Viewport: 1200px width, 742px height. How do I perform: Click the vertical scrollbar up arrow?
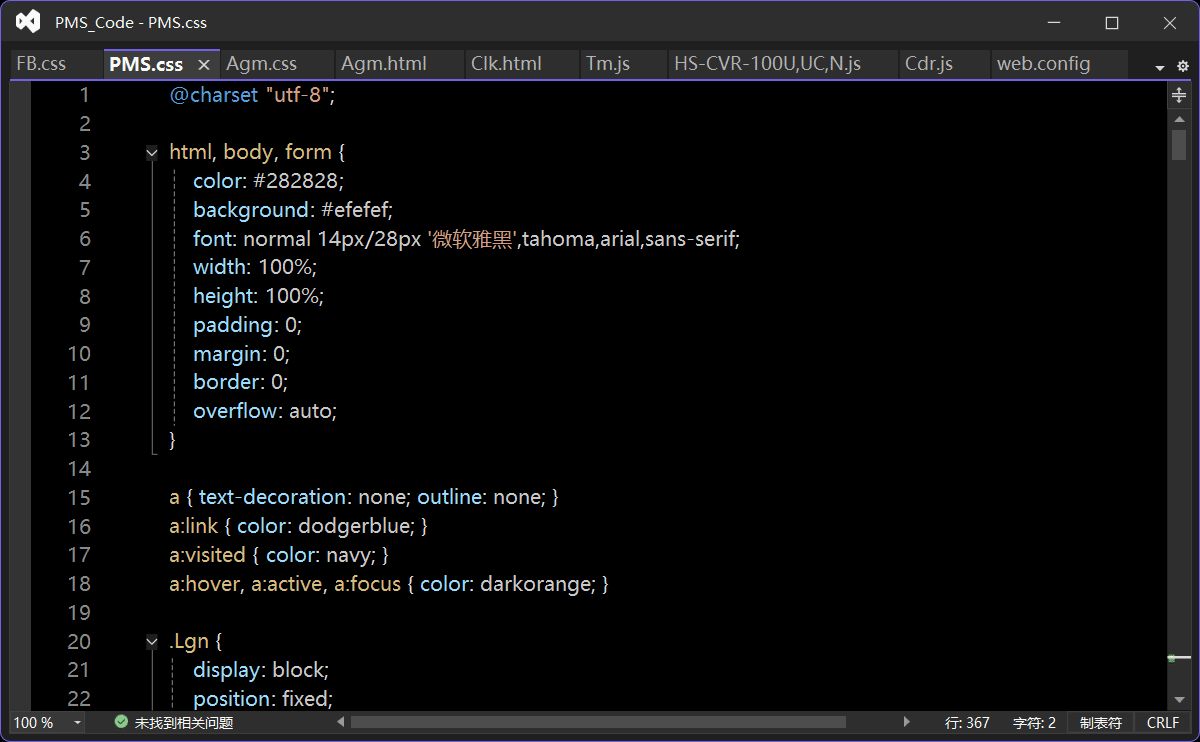click(1179, 119)
